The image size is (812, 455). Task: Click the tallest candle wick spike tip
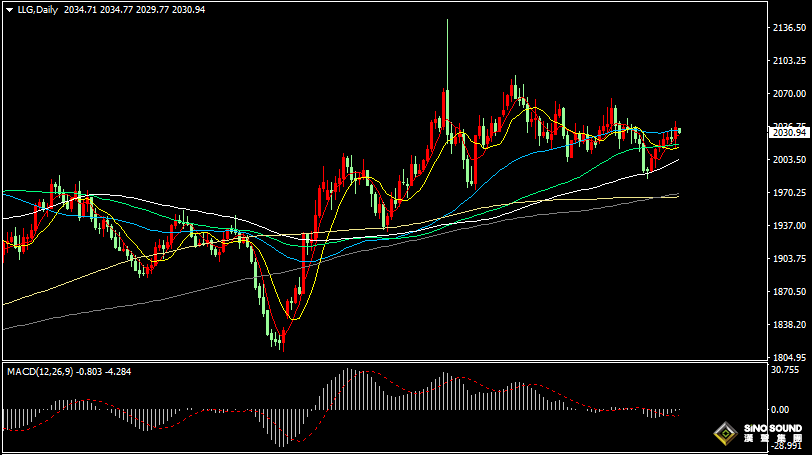446,22
